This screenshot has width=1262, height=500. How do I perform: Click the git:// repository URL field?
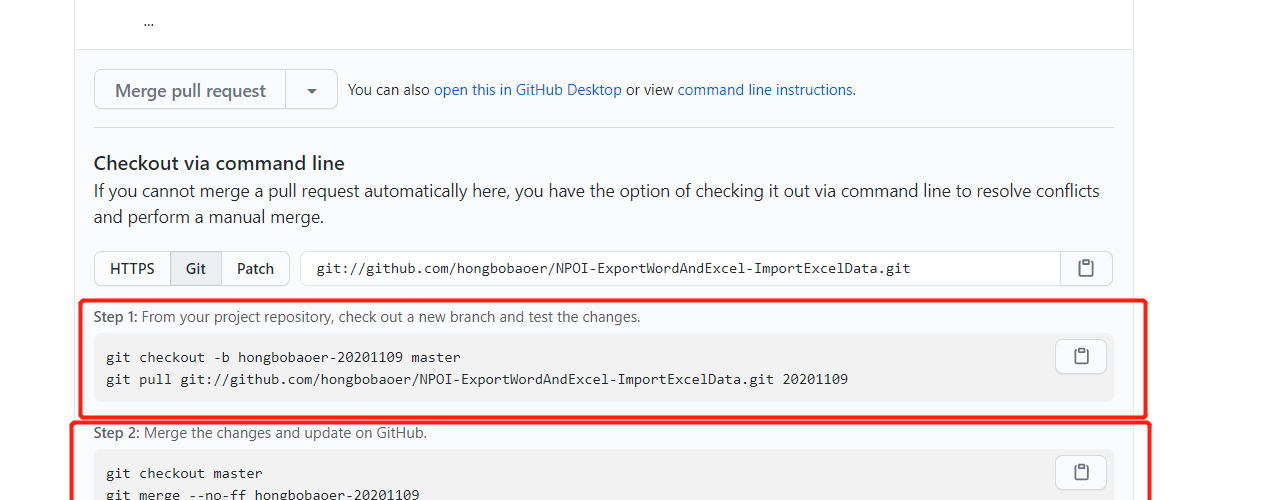click(680, 268)
